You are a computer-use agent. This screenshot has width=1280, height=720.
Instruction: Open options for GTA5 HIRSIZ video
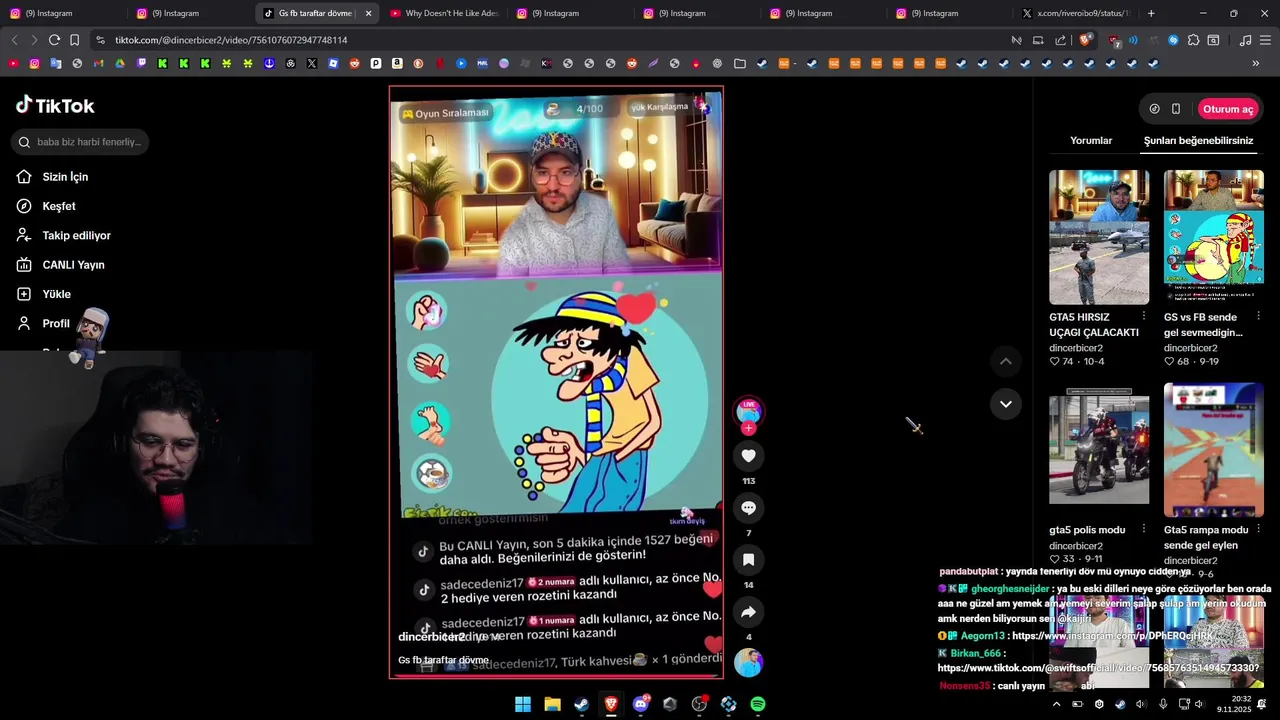pyautogui.click(x=1143, y=317)
